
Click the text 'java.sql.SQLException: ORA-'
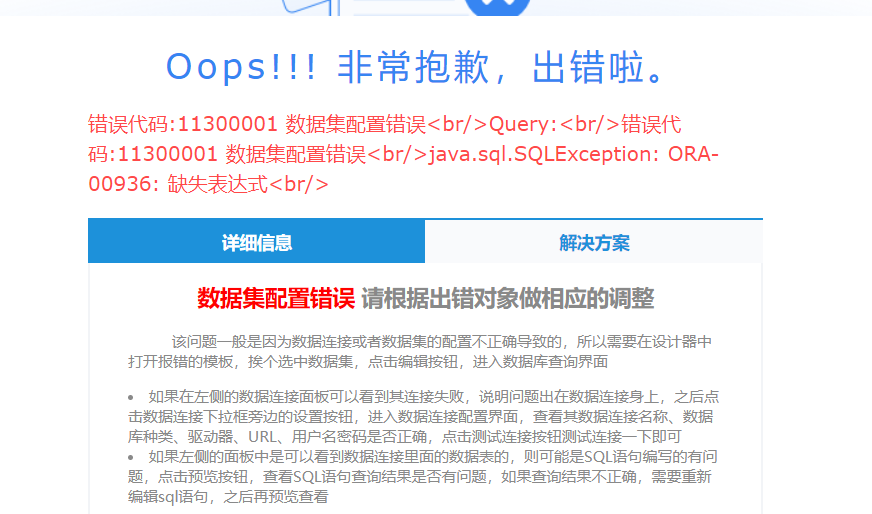tap(573, 154)
